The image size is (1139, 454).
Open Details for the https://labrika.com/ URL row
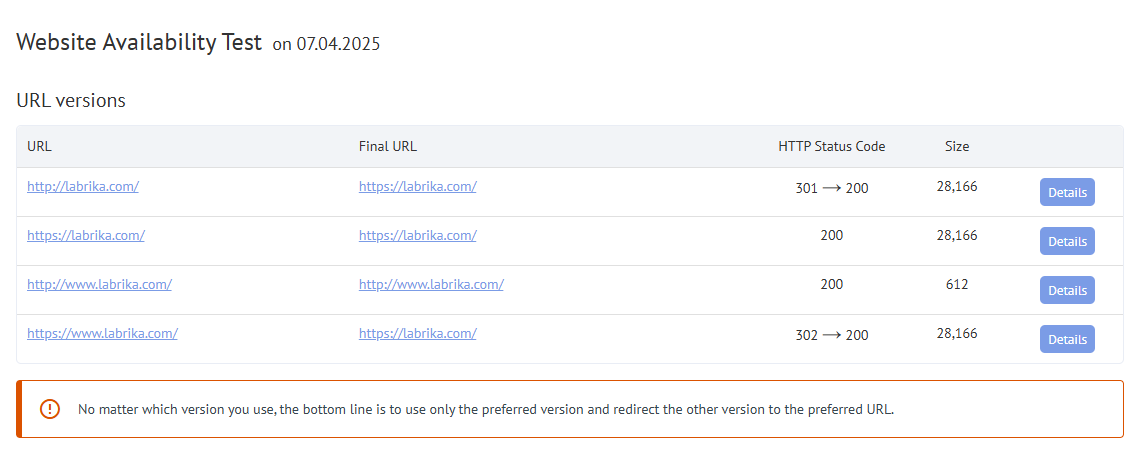[x=1067, y=241]
